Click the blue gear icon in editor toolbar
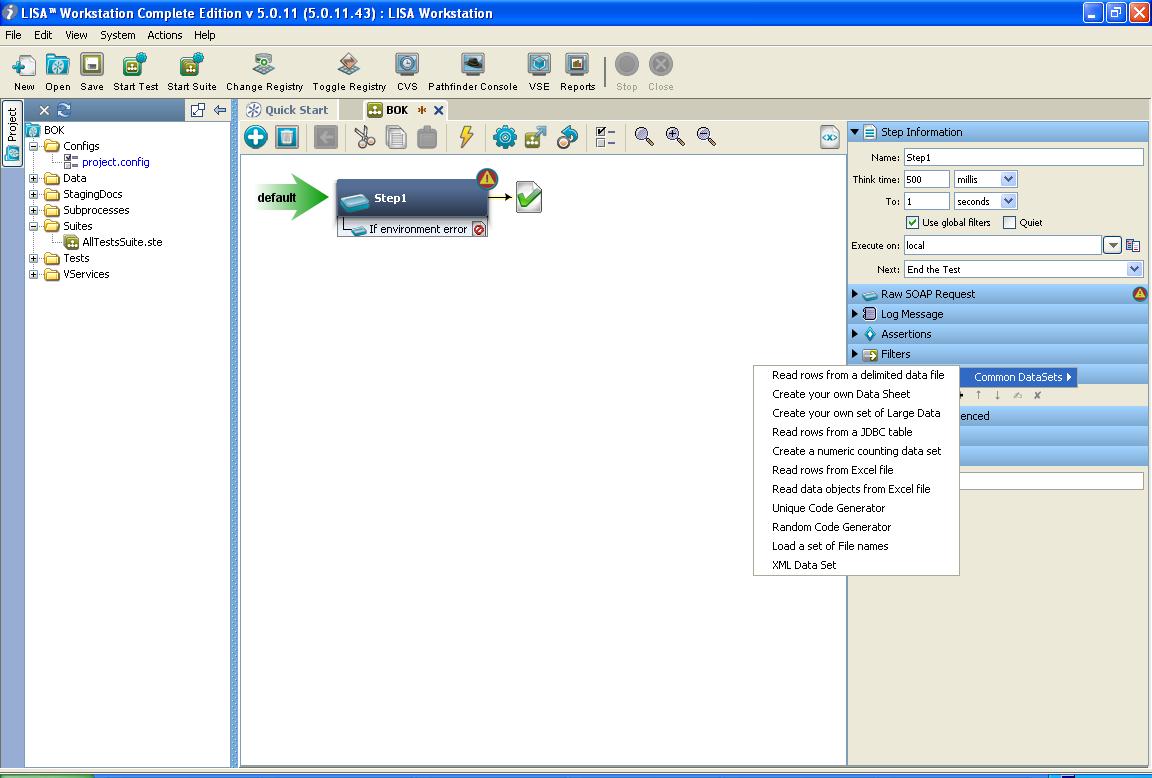This screenshot has width=1152, height=778. (505, 137)
